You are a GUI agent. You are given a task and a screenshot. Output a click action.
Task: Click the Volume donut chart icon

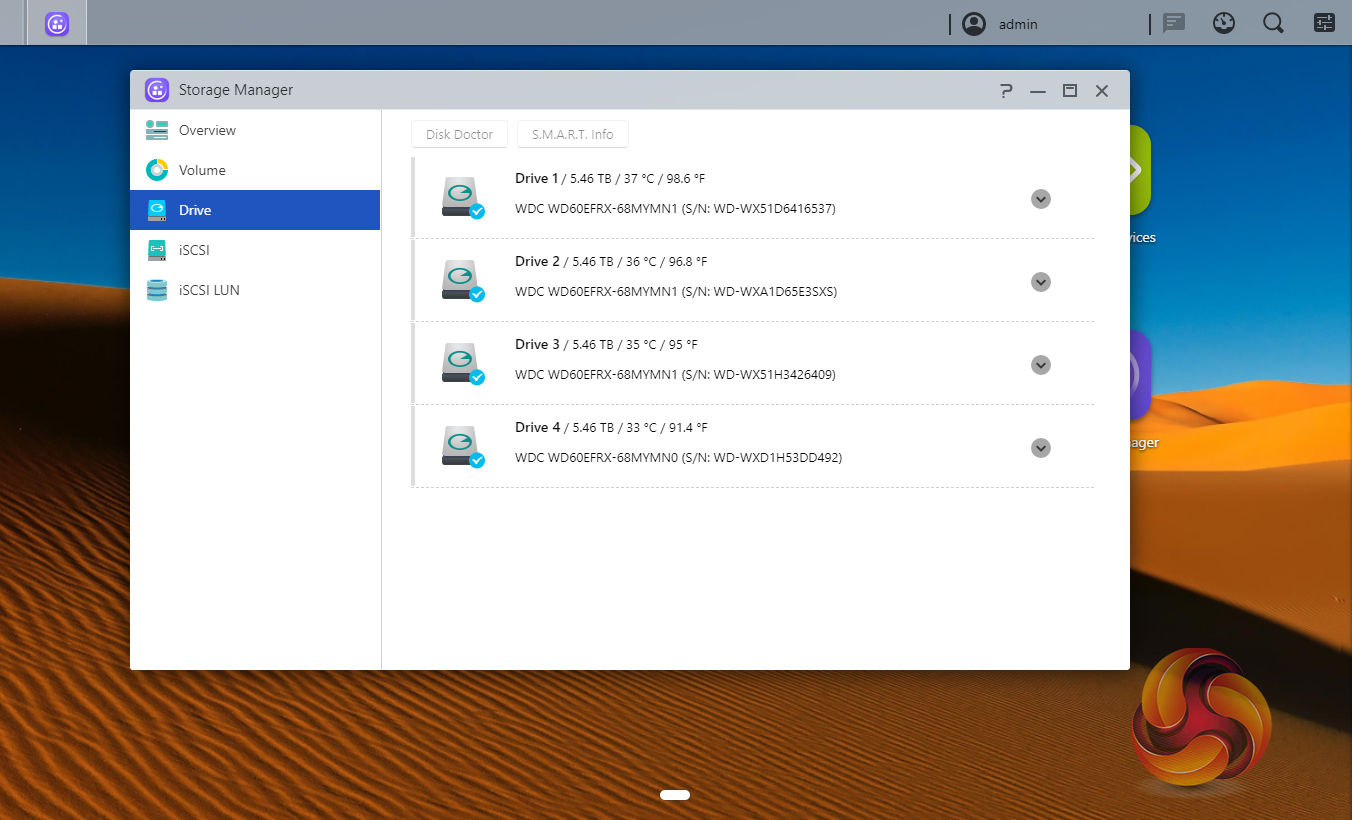click(157, 170)
